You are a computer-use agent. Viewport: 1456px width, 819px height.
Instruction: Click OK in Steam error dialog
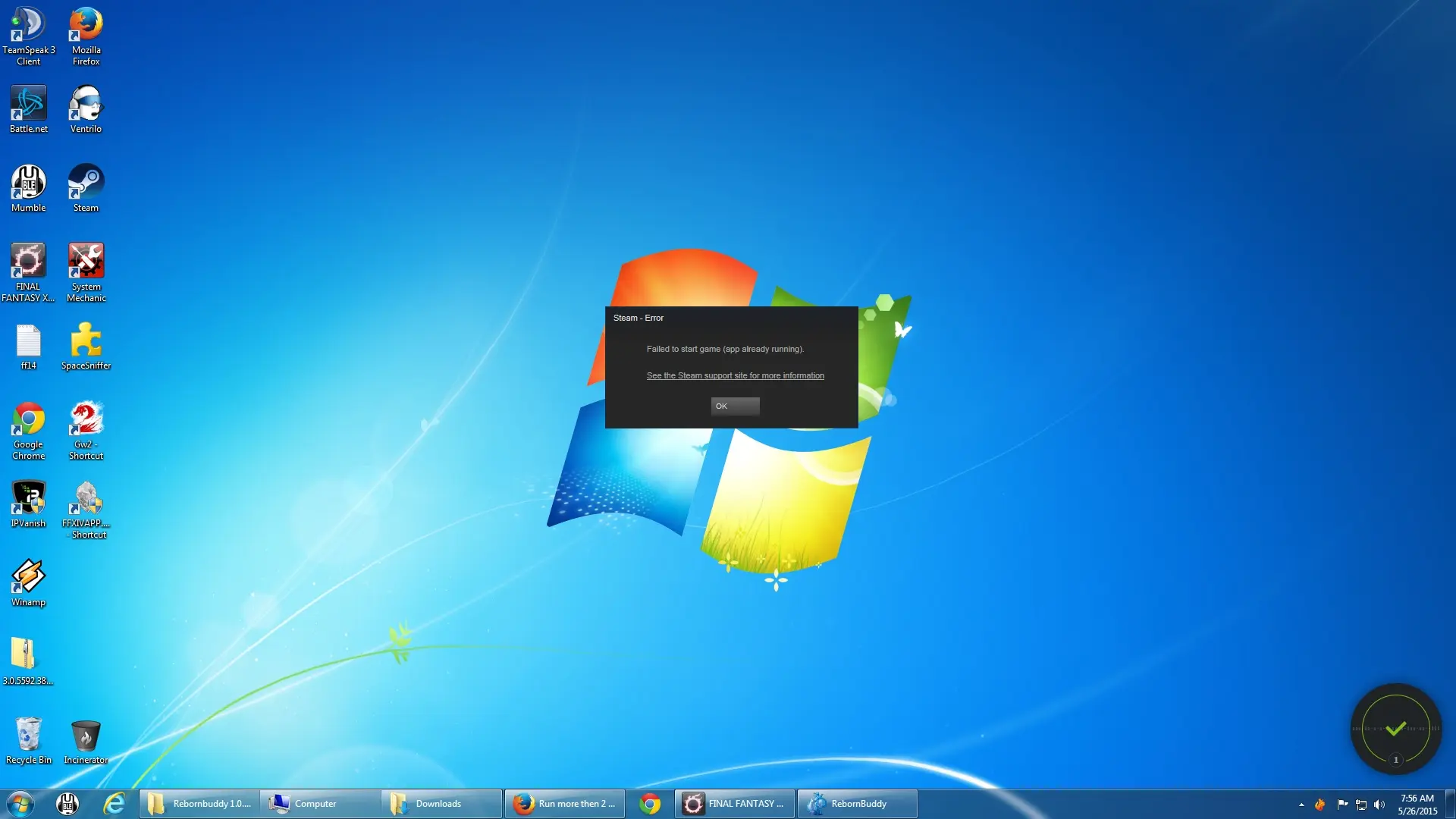click(x=734, y=406)
